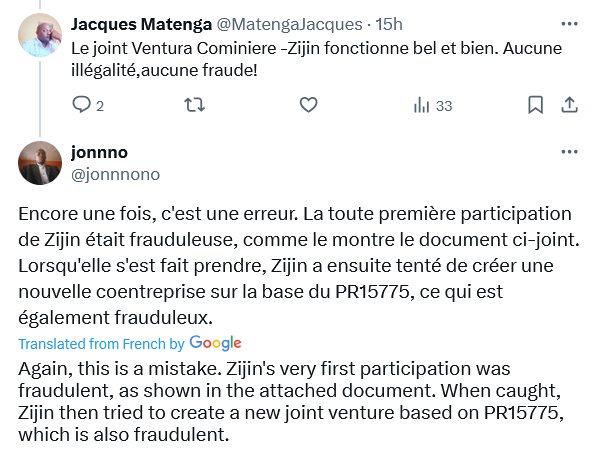Open the more options menu on Jacques Matenga's tweet
The image size is (598, 458).
point(569,24)
